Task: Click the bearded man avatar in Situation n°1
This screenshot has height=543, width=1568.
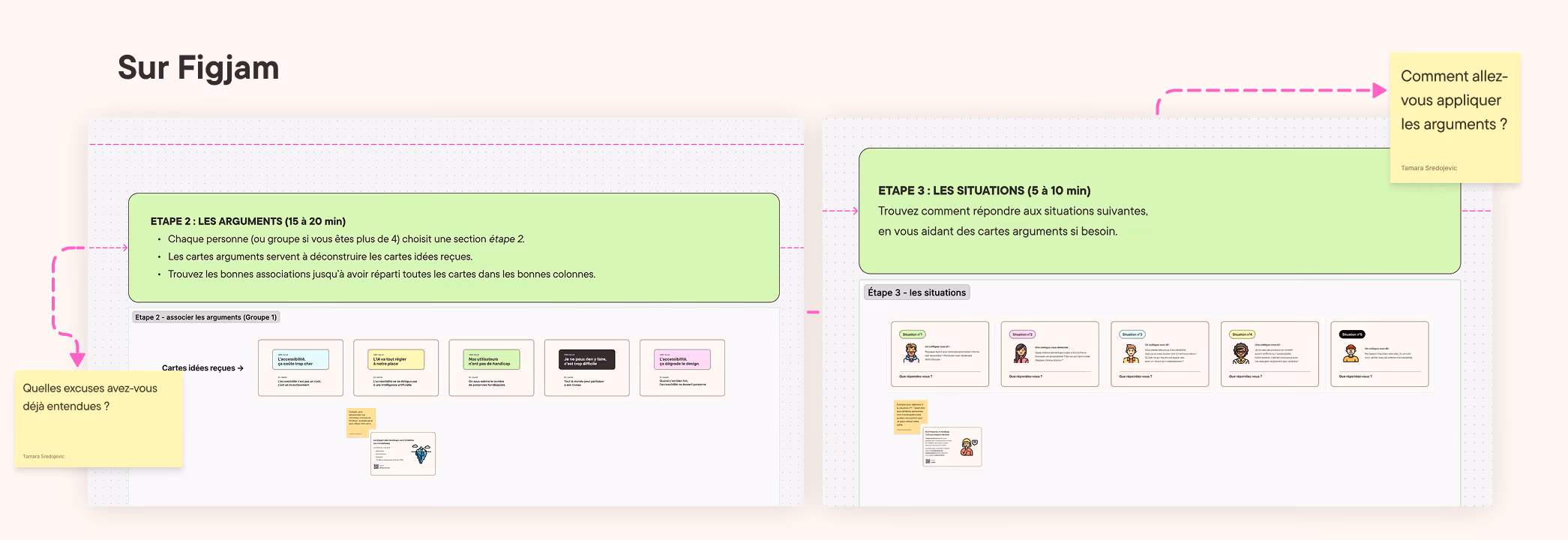Action: pyautogui.click(x=911, y=353)
